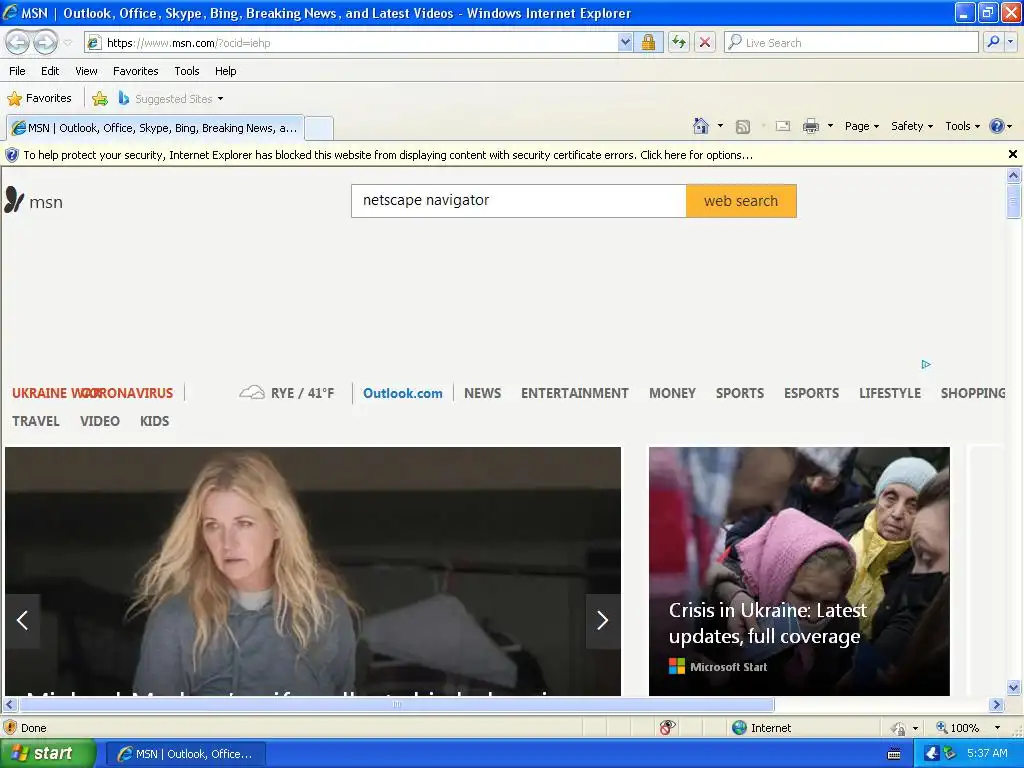This screenshot has width=1024, height=768.
Task: Expand the address bar history dropdown
Action: click(625, 42)
